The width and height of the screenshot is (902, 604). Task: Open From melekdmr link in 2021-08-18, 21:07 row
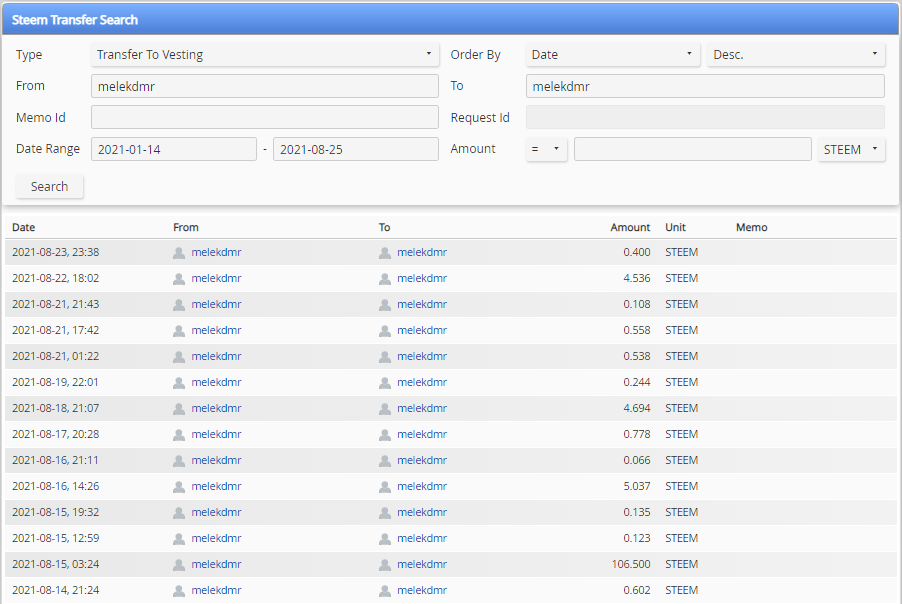point(216,408)
